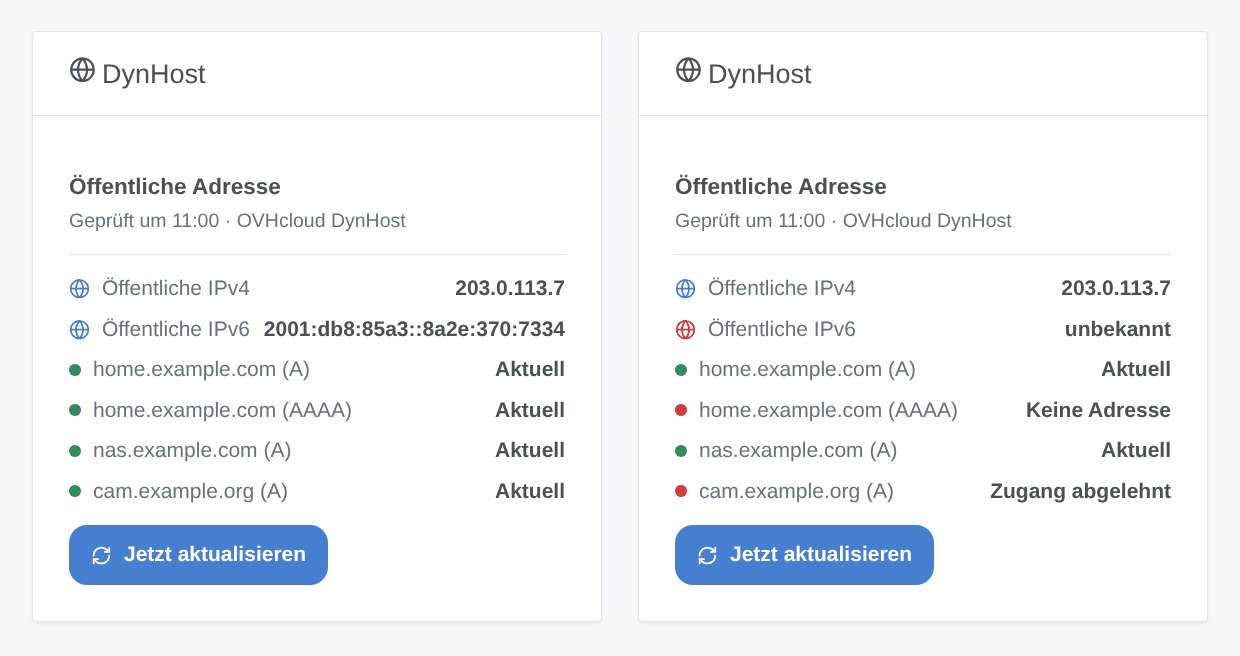
Task: Click red status dot for cam.example.org in right card
Action: click(x=681, y=491)
